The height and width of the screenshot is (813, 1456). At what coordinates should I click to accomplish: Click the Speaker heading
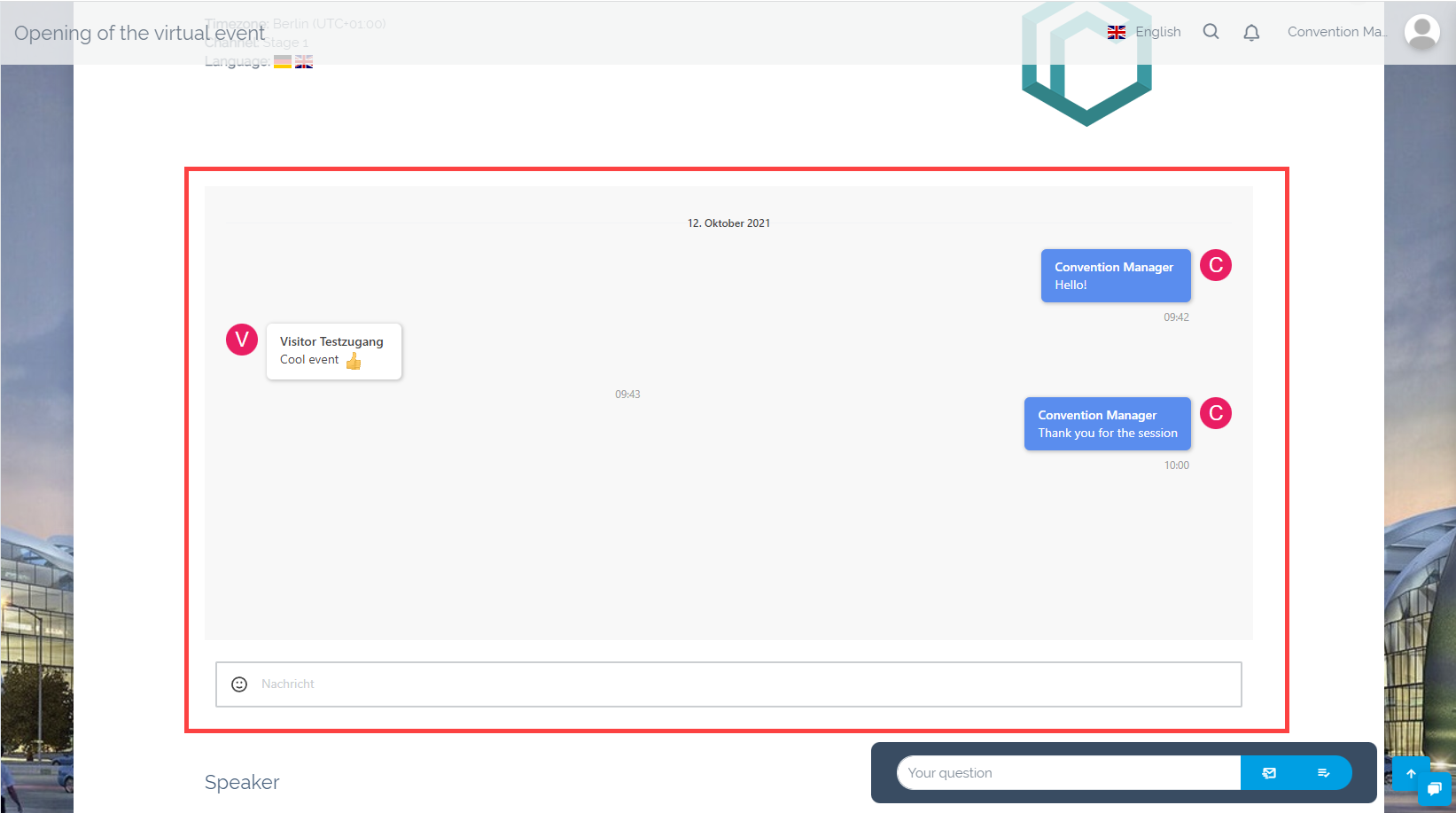click(242, 783)
